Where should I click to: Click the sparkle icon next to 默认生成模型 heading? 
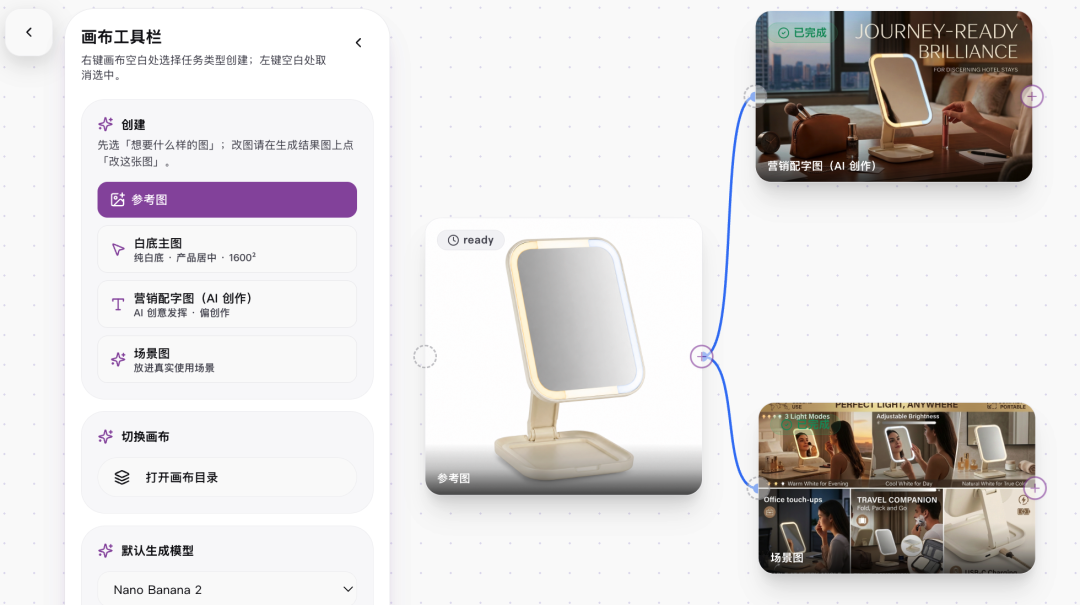[105, 551]
